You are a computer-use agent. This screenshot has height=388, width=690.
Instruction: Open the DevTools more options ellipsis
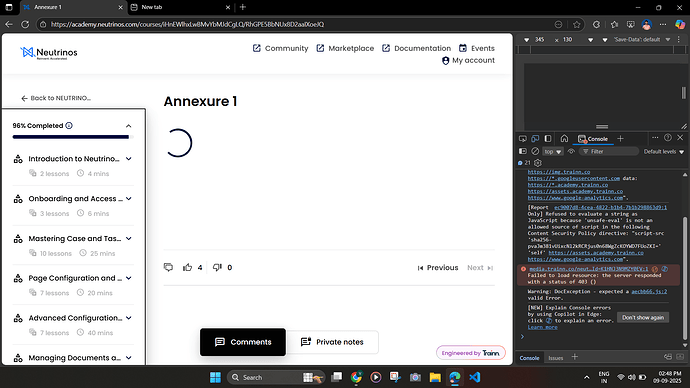(x=655, y=138)
